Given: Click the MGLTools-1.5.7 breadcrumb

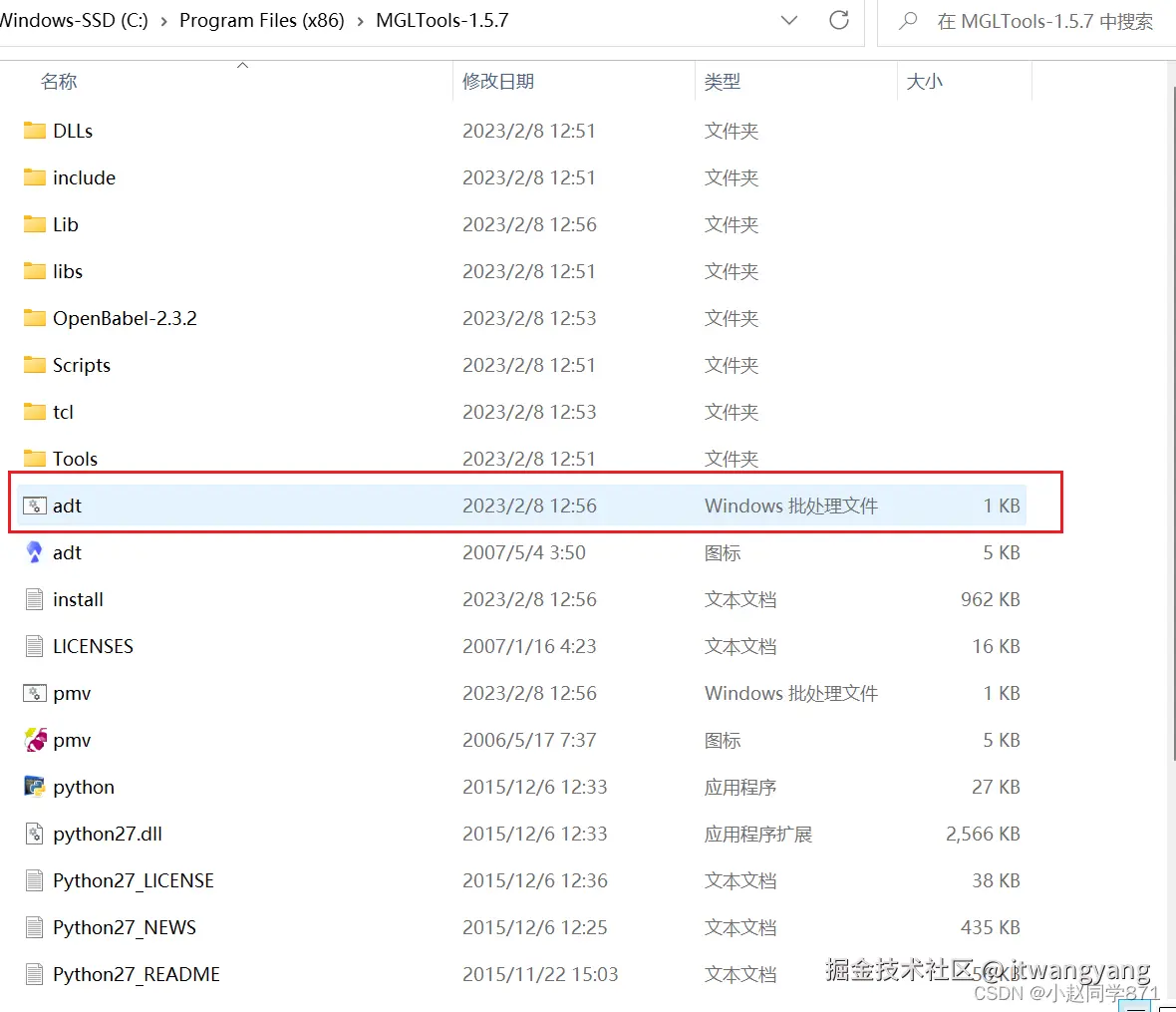Looking at the screenshot, I should point(442,20).
